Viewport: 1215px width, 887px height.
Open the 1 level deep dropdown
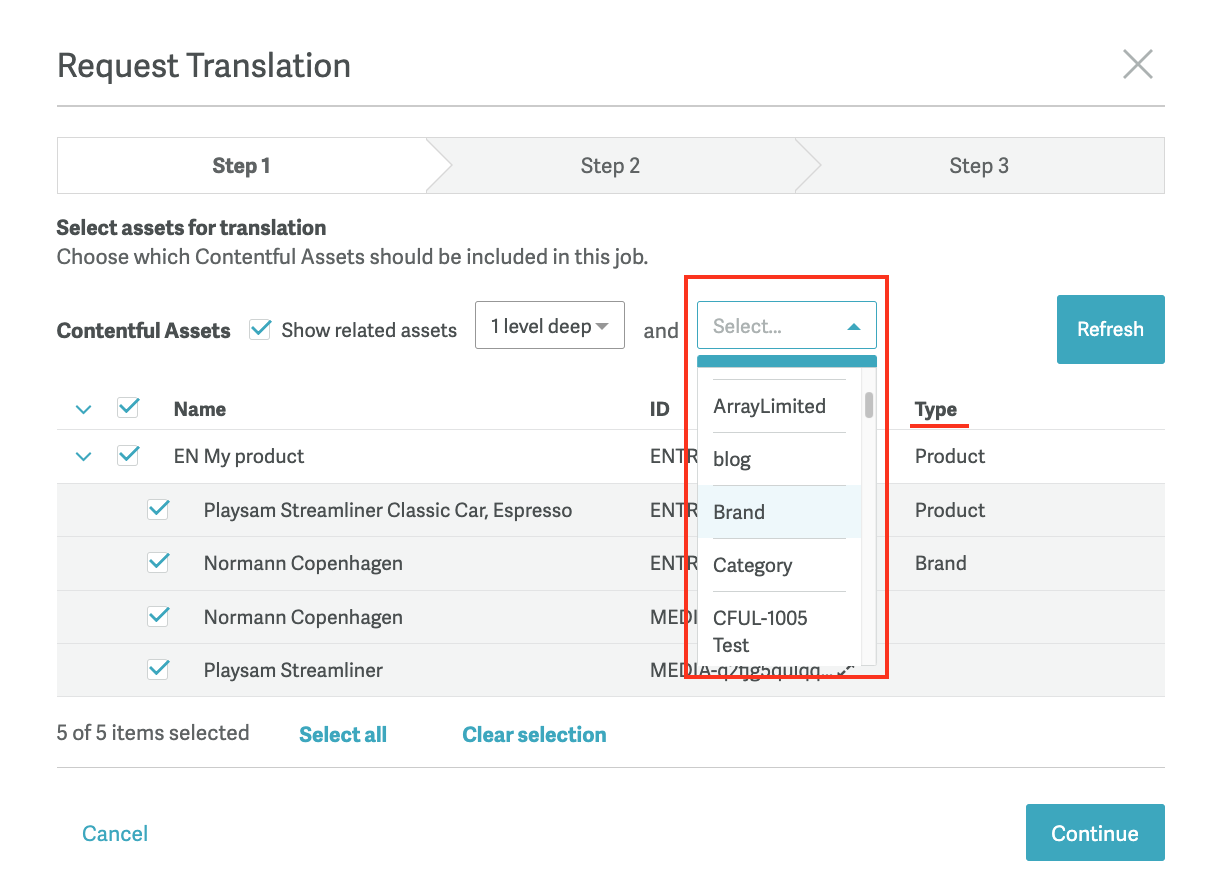pos(550,326)
